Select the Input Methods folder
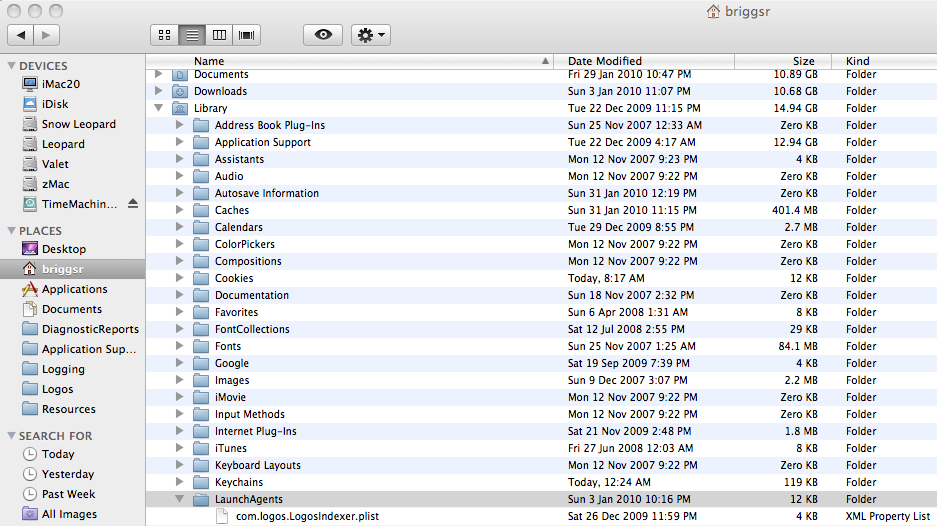 pos(541,414)
